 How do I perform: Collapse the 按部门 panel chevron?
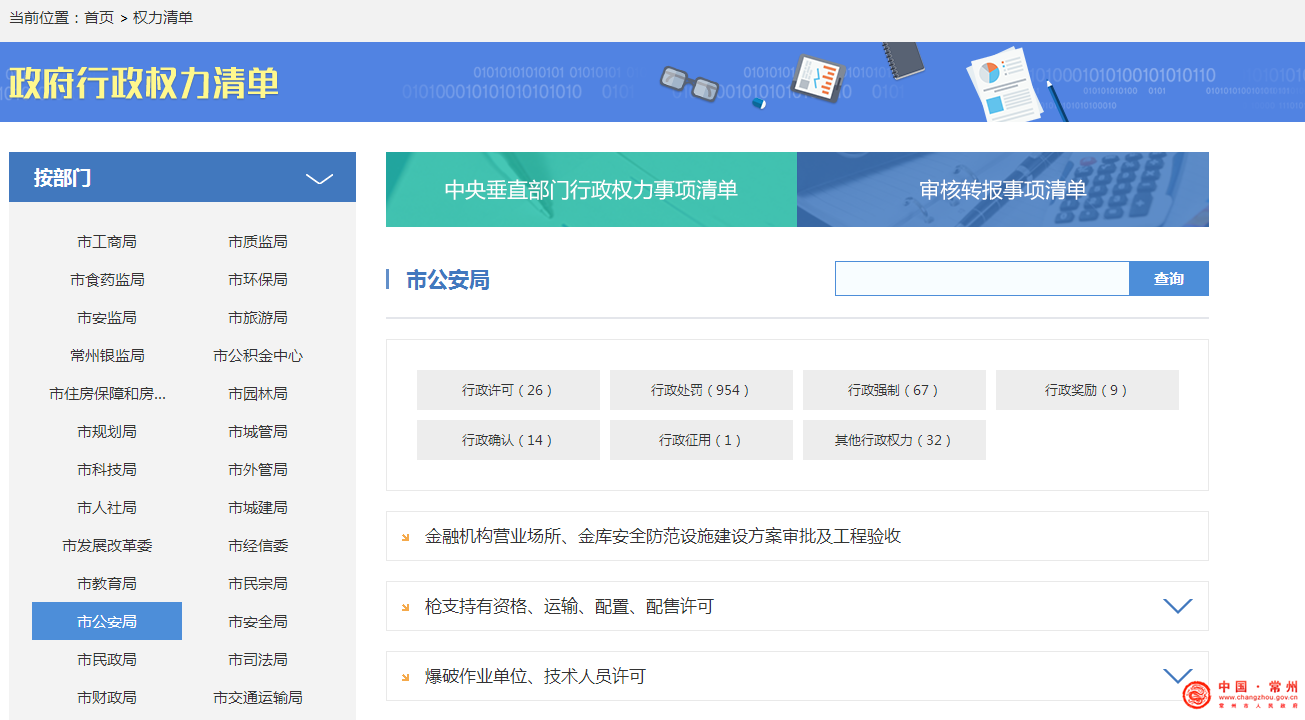pyautogui.click(x=319, y=179)
